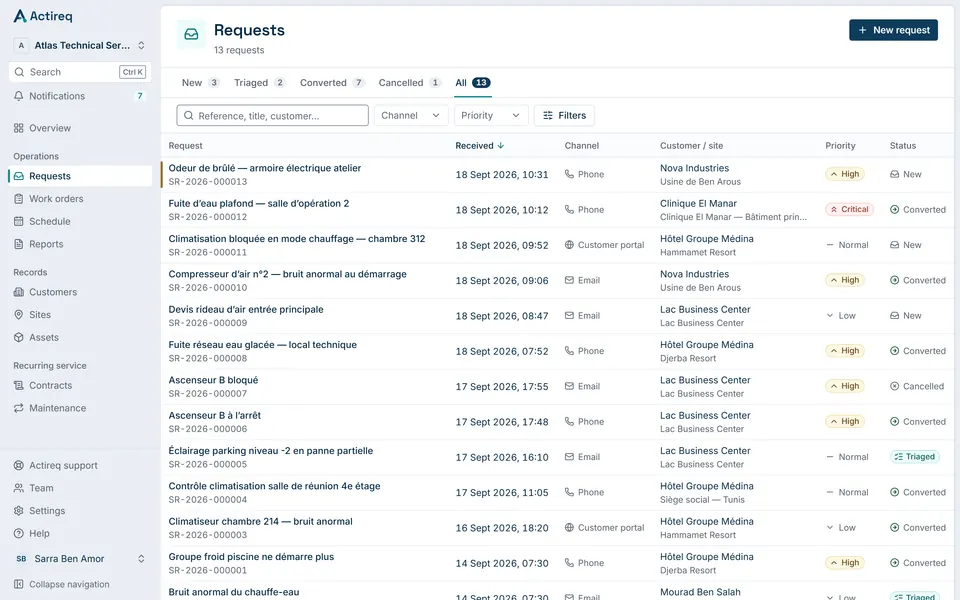Open request Éclairage parking niveau -2 en panne partielle
The width and height of the screenshot is (960, 600).
[271, 451]
